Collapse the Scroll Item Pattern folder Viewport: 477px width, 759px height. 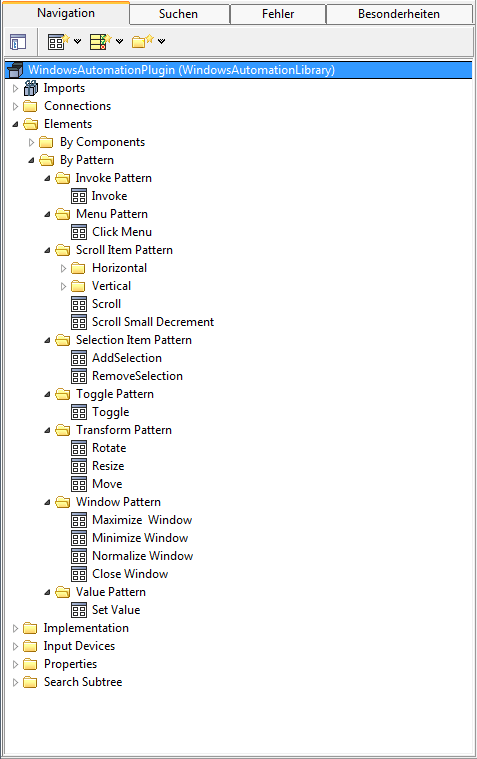click(47, 250)
